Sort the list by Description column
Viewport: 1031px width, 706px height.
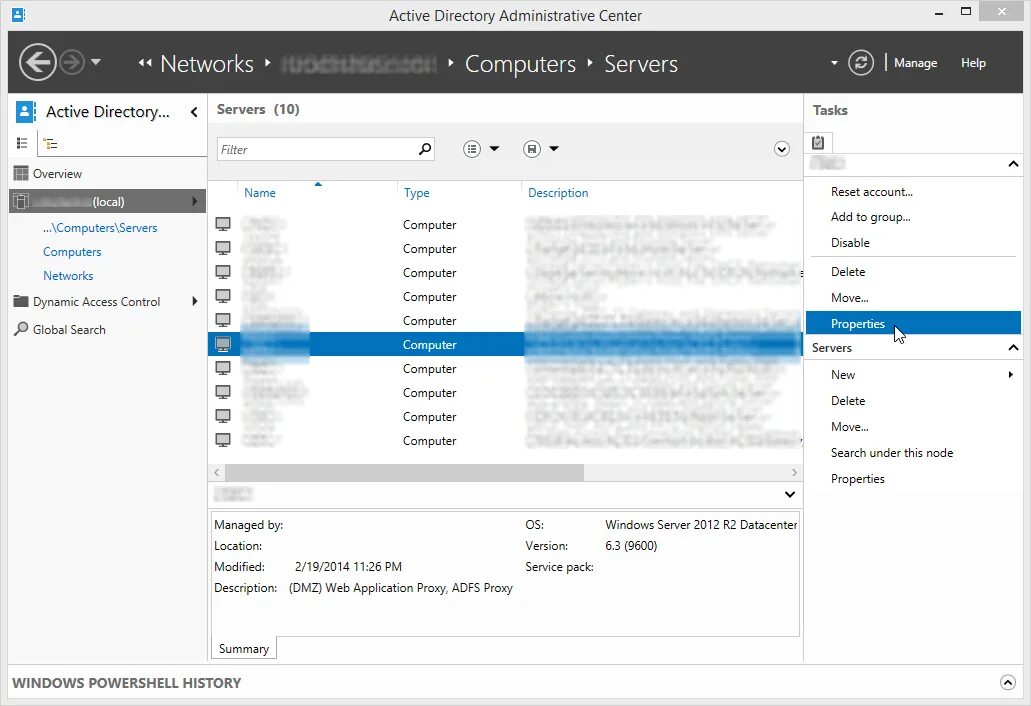coord(558,193)
